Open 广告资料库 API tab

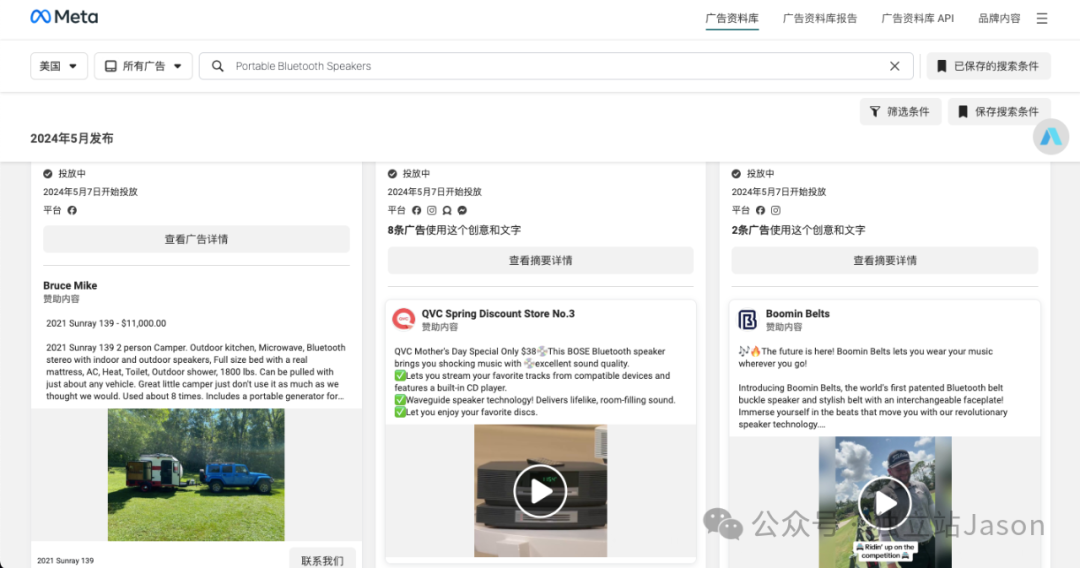pos(917,19)
